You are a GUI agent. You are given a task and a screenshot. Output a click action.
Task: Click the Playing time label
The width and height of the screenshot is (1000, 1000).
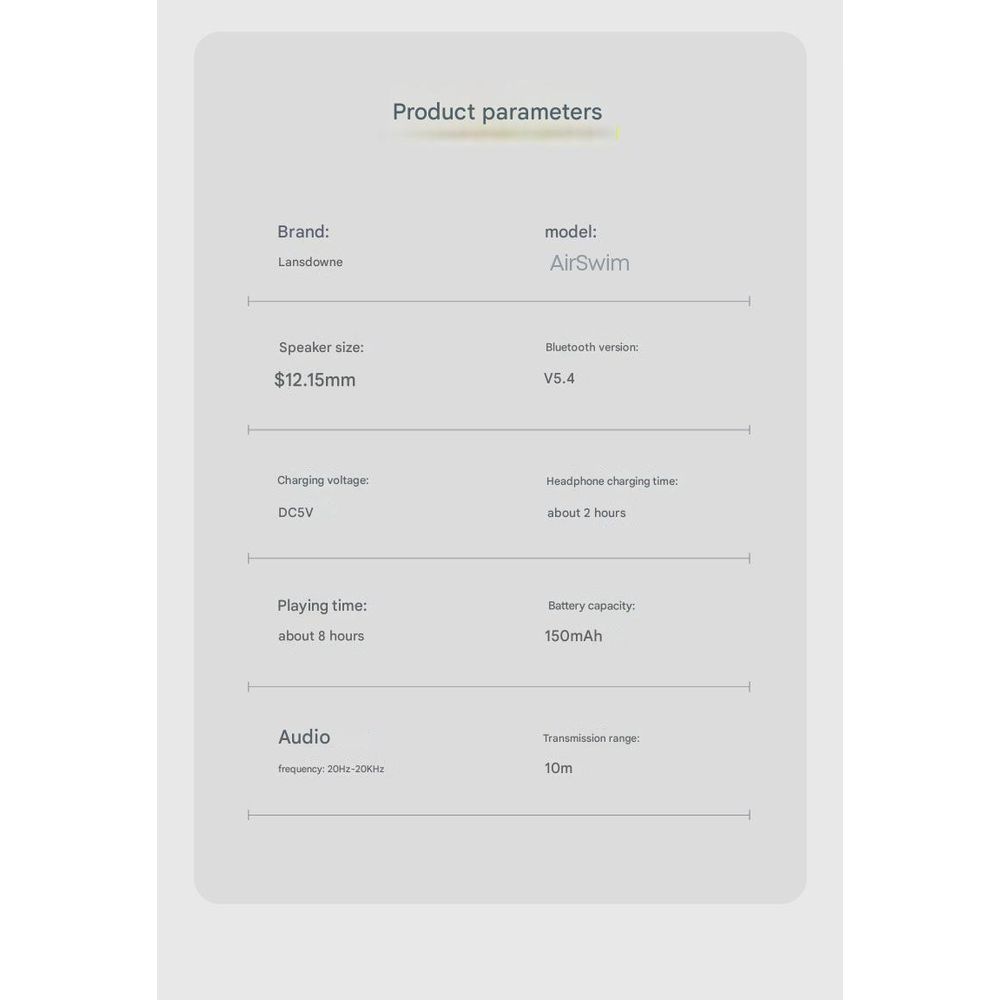click(x=322, y=606)
